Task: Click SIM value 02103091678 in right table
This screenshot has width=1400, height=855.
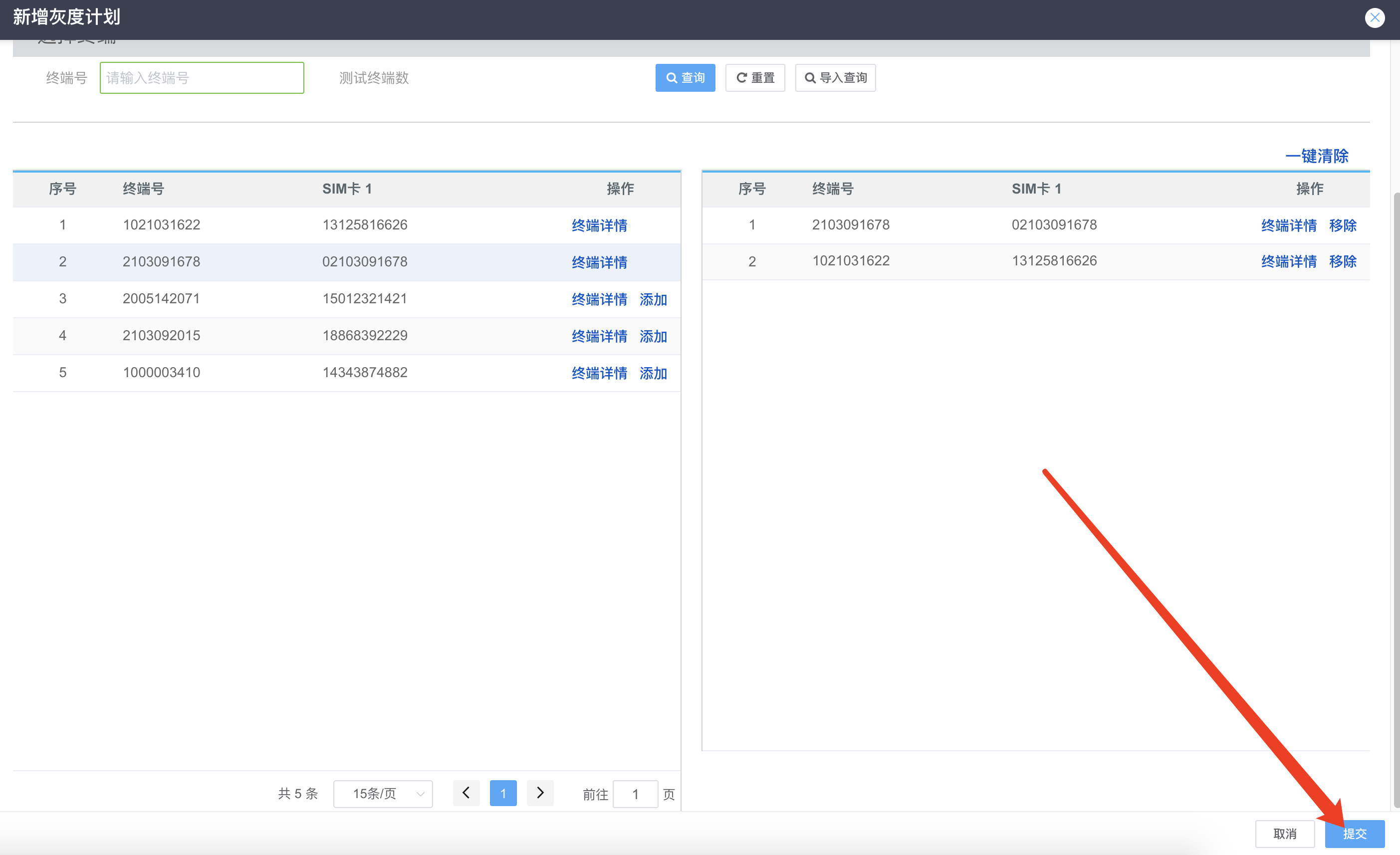Action: click(1054, 225)
